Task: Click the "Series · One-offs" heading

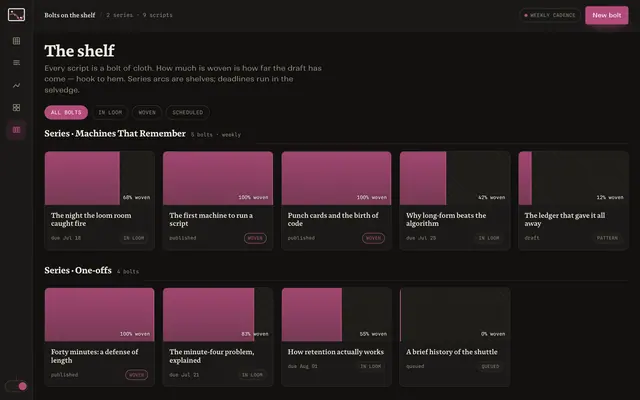Action: [78, 270]
